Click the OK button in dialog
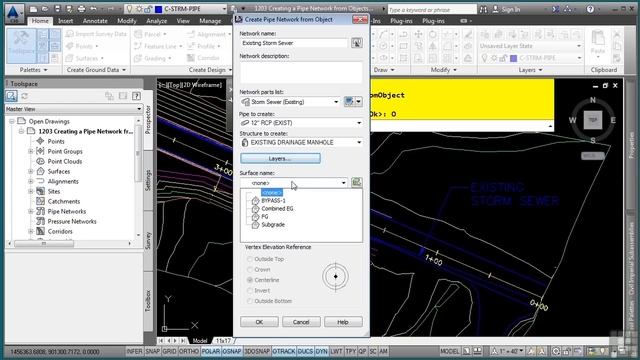The width and height of the screenshot is (640, 360). pyautogui.click(x=259, y=322)
